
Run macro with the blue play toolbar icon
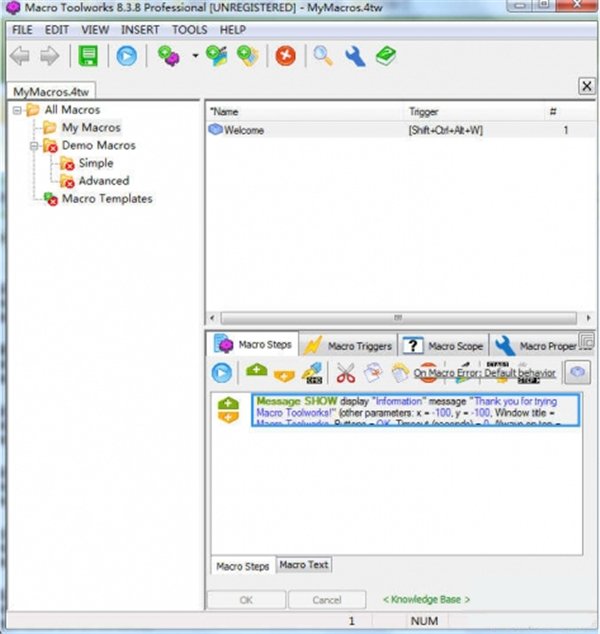(127, 57)
